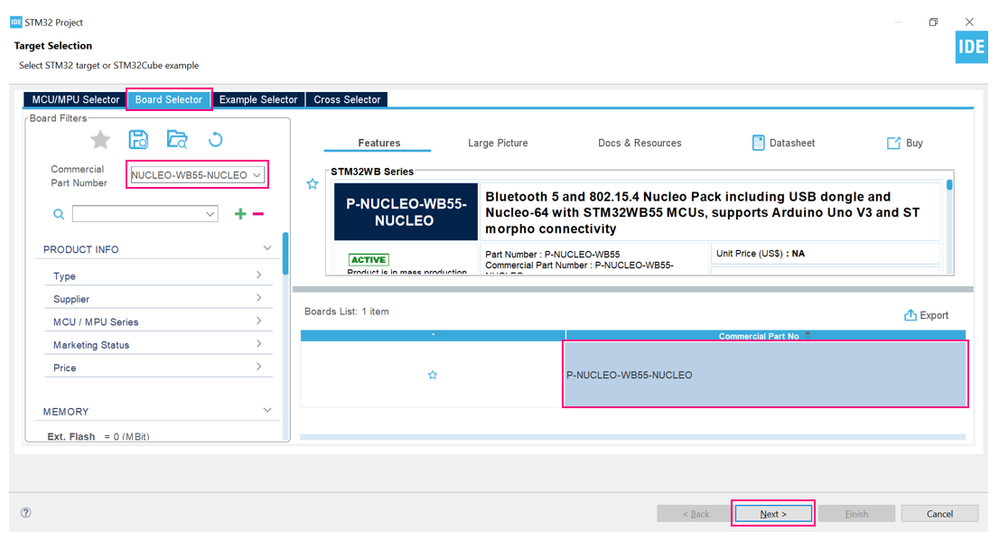This screenshot has height=540, width=999.
Task: Switch to Example Selector tab
Action: click(258, 100)
